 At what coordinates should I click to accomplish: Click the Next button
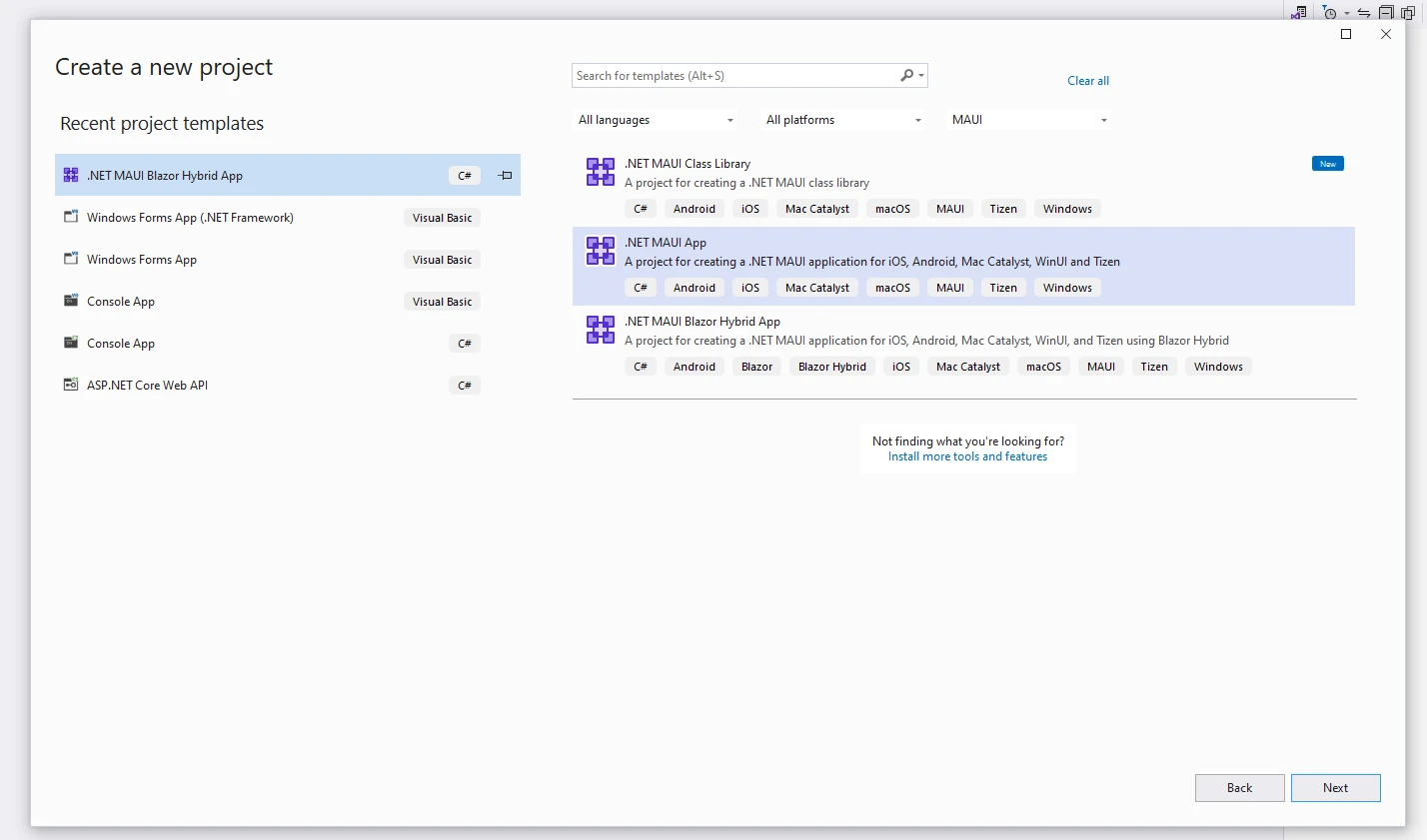click(1335, 788)
